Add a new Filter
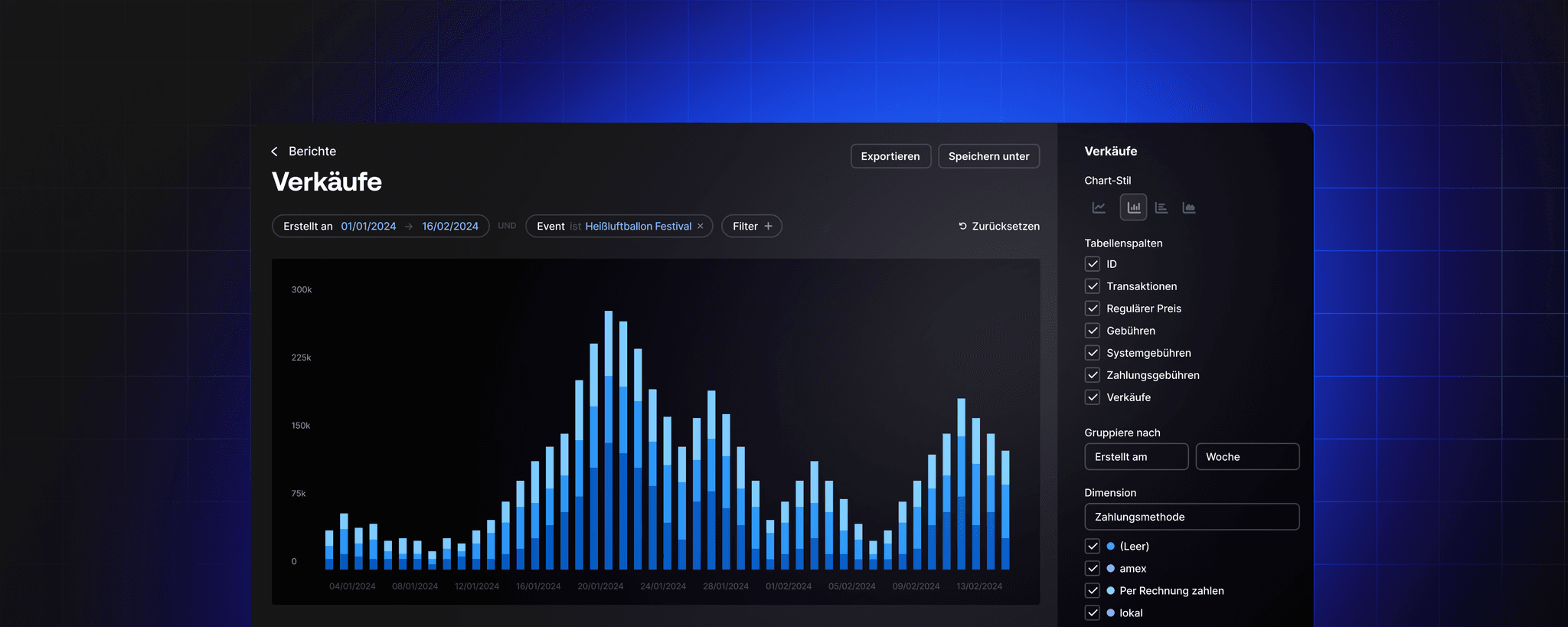This screenshot has width=1568, height=627. pos(752,226)
